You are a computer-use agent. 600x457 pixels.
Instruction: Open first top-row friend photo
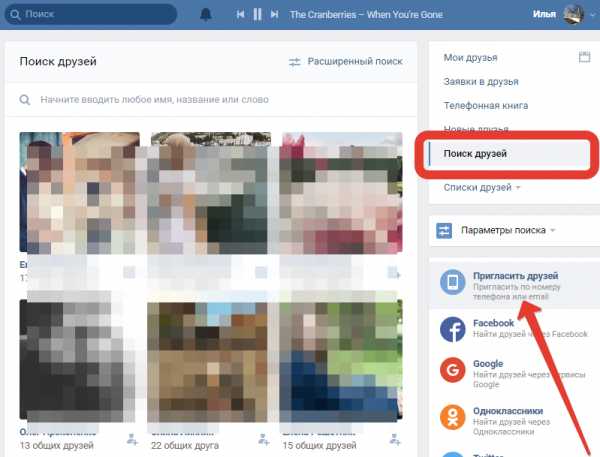[80, 193]
